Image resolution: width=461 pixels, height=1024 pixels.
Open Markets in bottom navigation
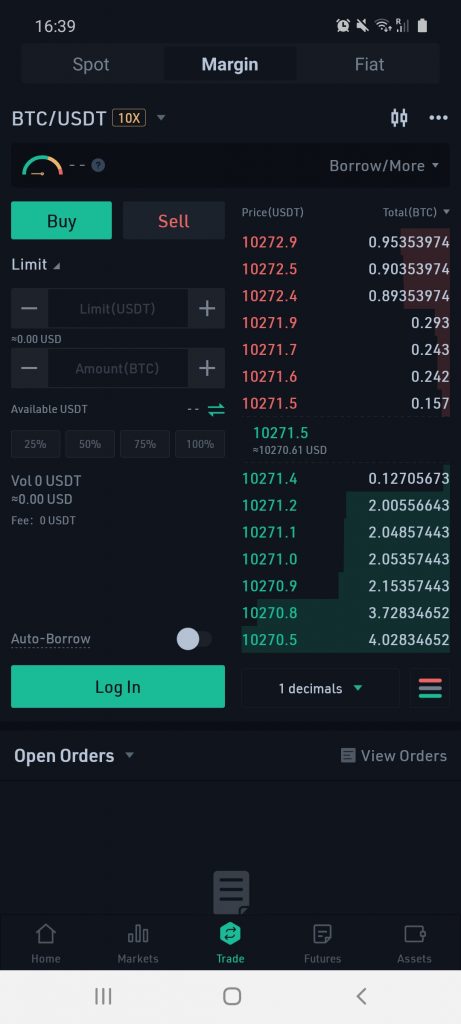138,944
